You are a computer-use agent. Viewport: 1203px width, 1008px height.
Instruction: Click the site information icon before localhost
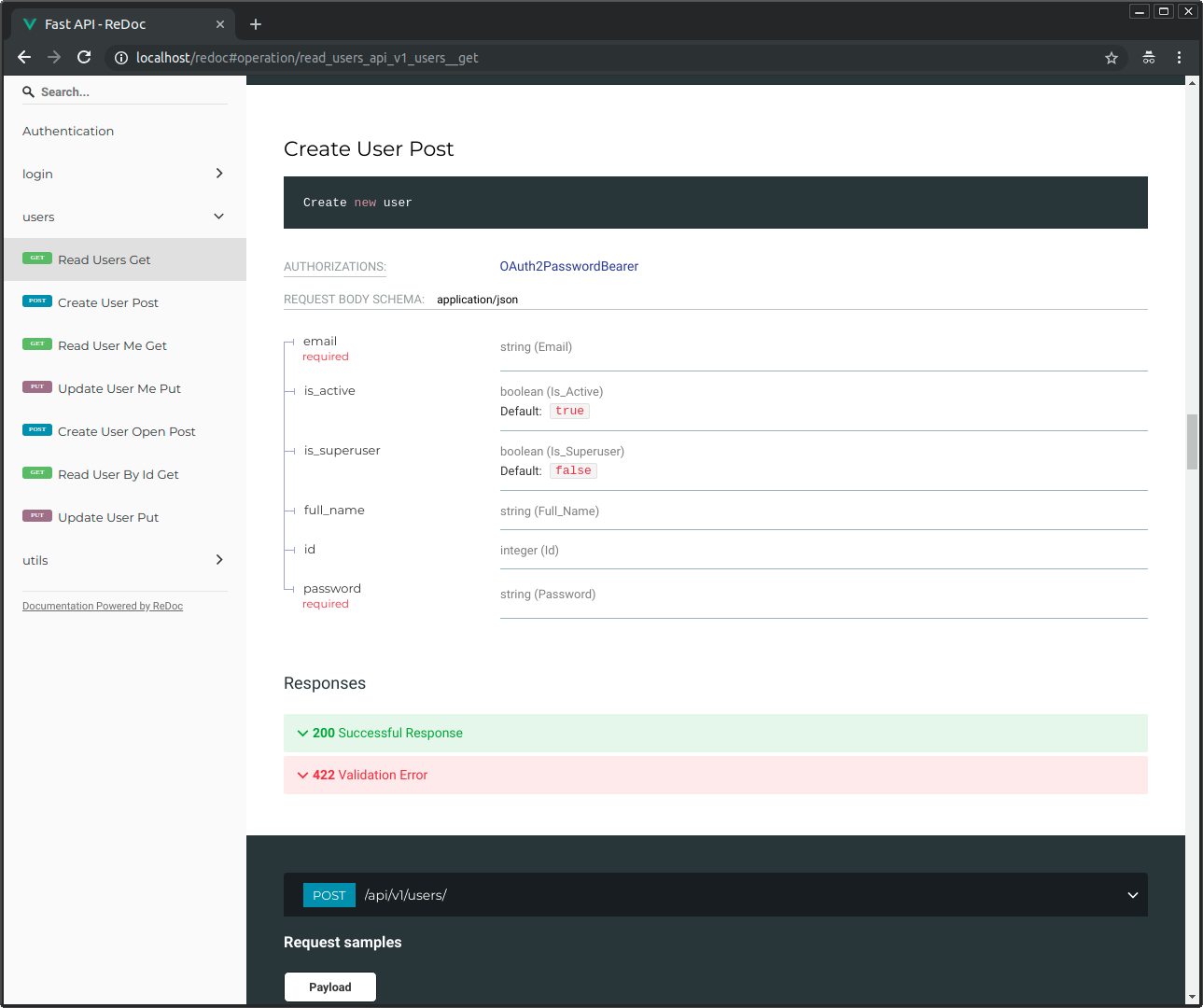119,57
